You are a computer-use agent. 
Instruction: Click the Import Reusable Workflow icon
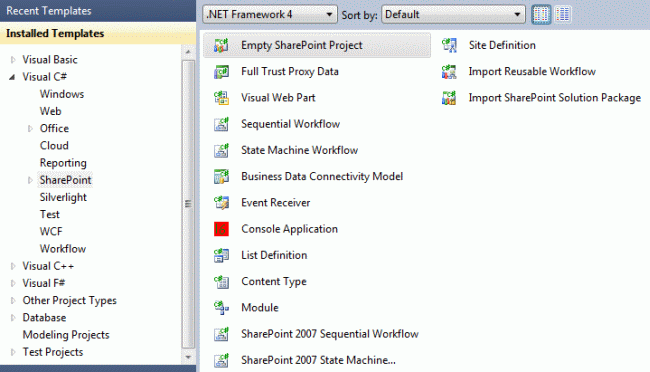(449, 71)
